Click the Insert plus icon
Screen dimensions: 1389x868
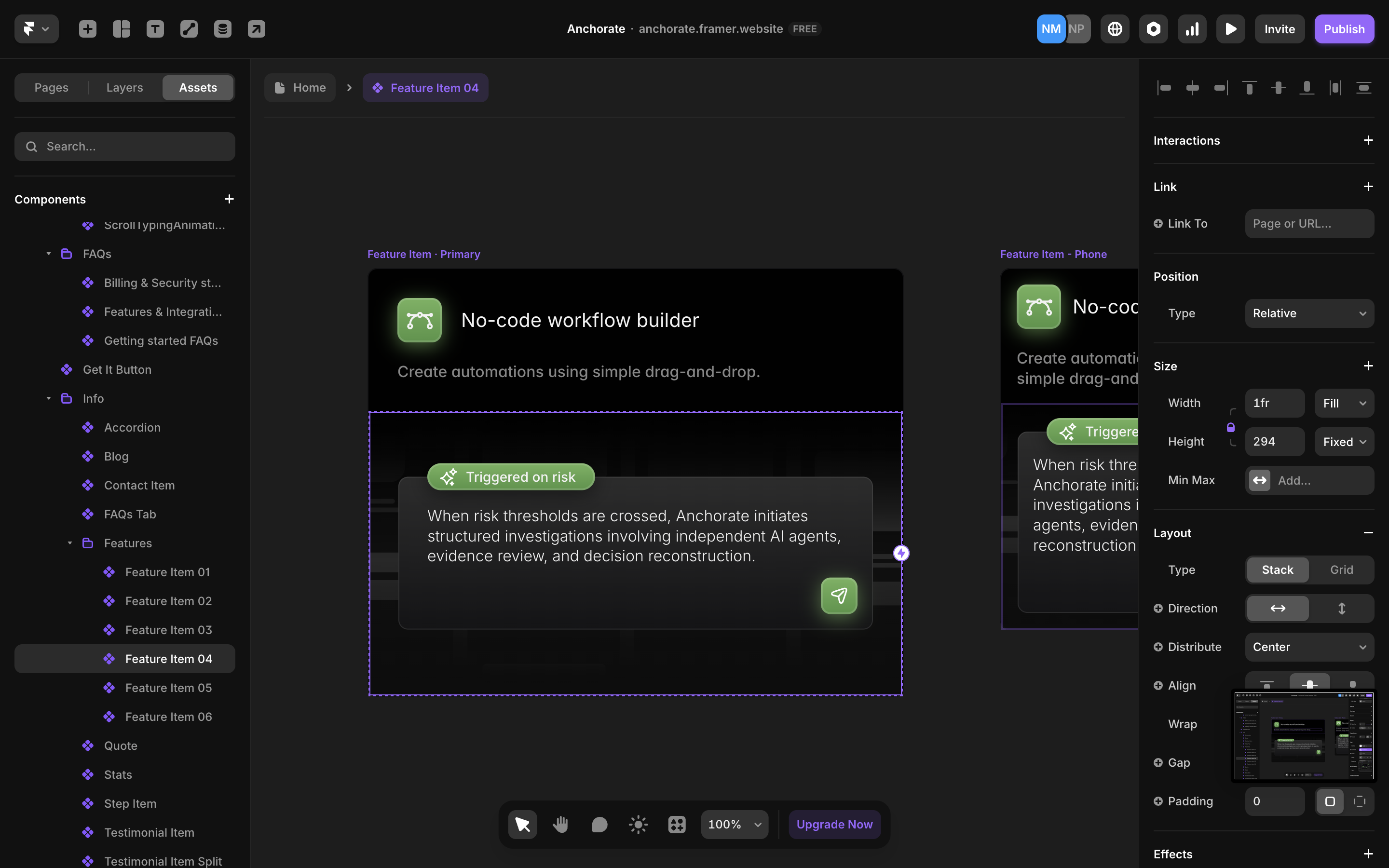(88, 29)
